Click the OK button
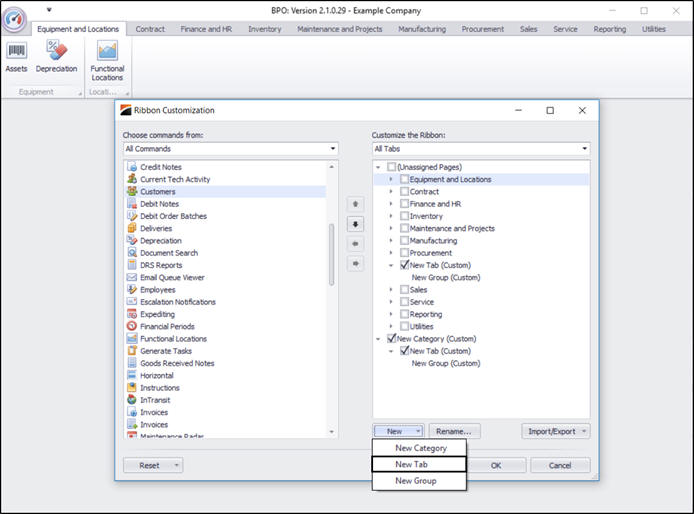The width and height of the screenshot is (694, 514). pyautogui.click(x=496, y=465)
